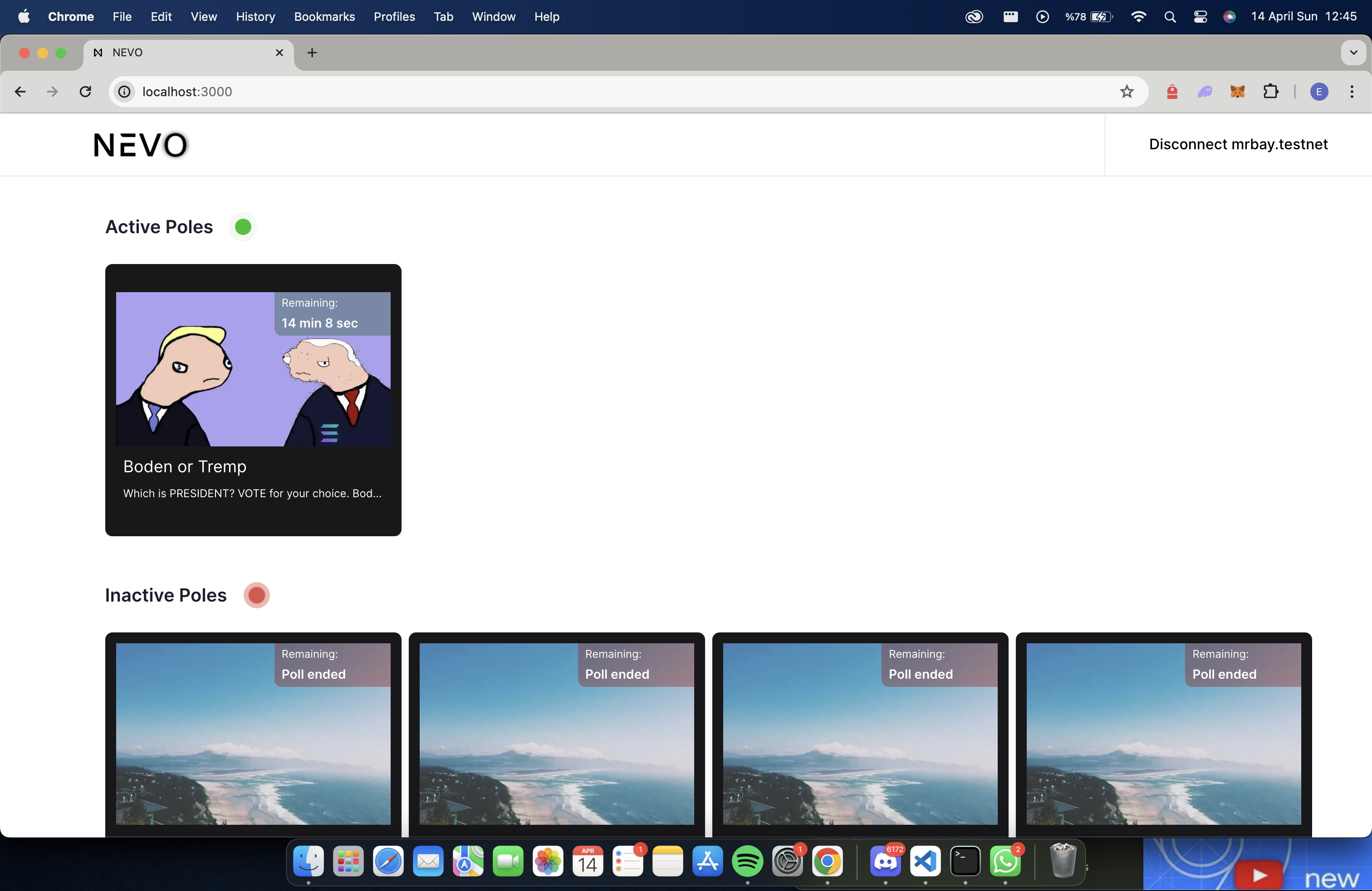Open System Settings from the dock
The height and width of the screenshot is (891, 1372).
[788, 862]
